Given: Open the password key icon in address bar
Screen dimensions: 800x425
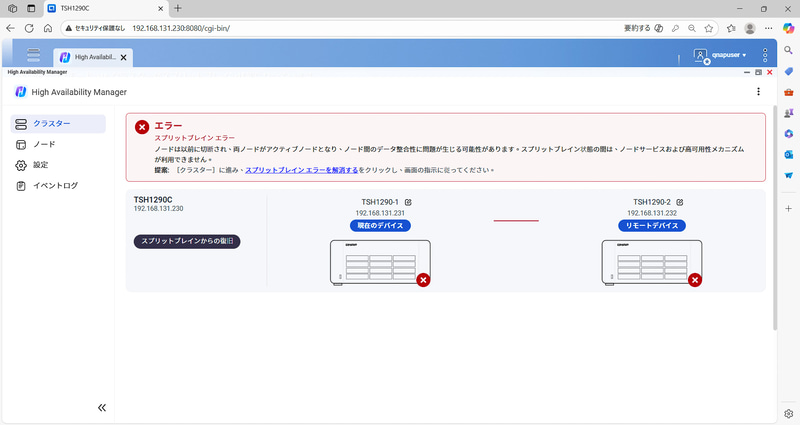Looking at the screenshot, I should 676,28.
